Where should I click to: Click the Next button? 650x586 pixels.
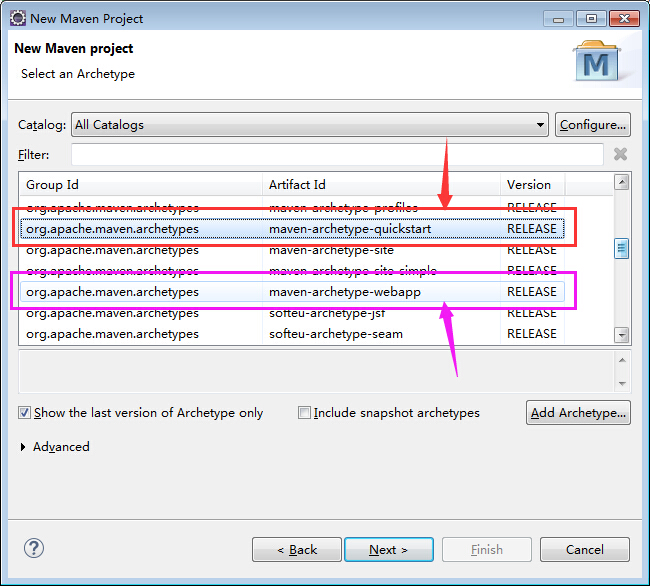(389, 550)
